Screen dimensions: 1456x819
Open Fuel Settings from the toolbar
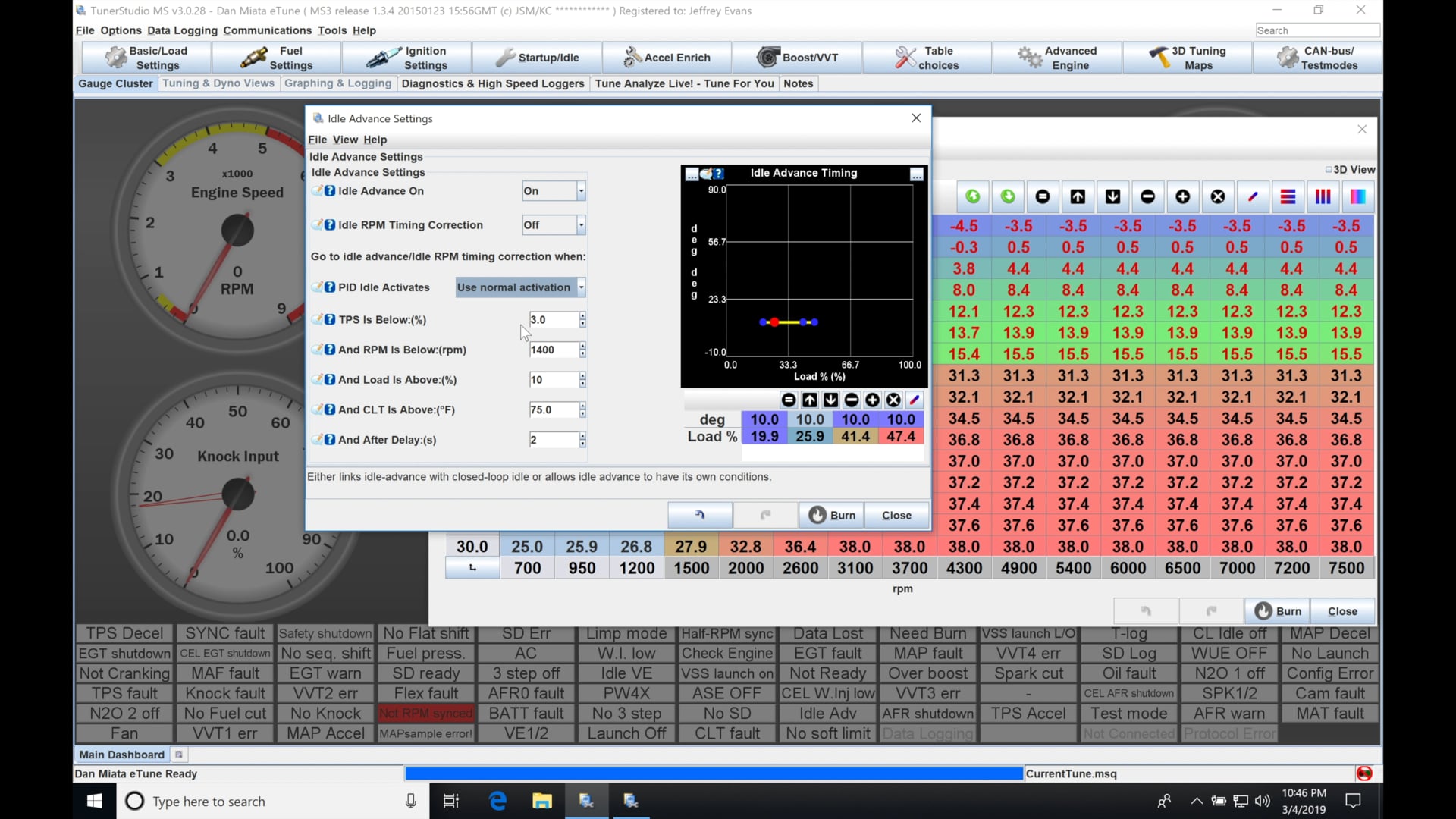[x=275, y=57]
